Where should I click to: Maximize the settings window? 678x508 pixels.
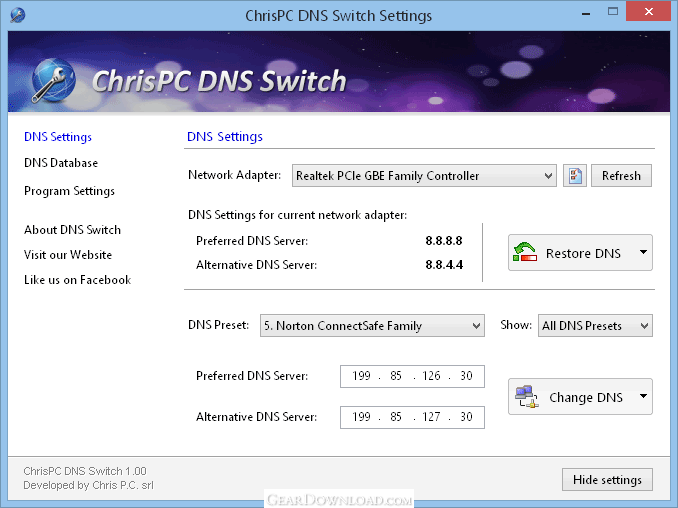click(x=613, y=12)
